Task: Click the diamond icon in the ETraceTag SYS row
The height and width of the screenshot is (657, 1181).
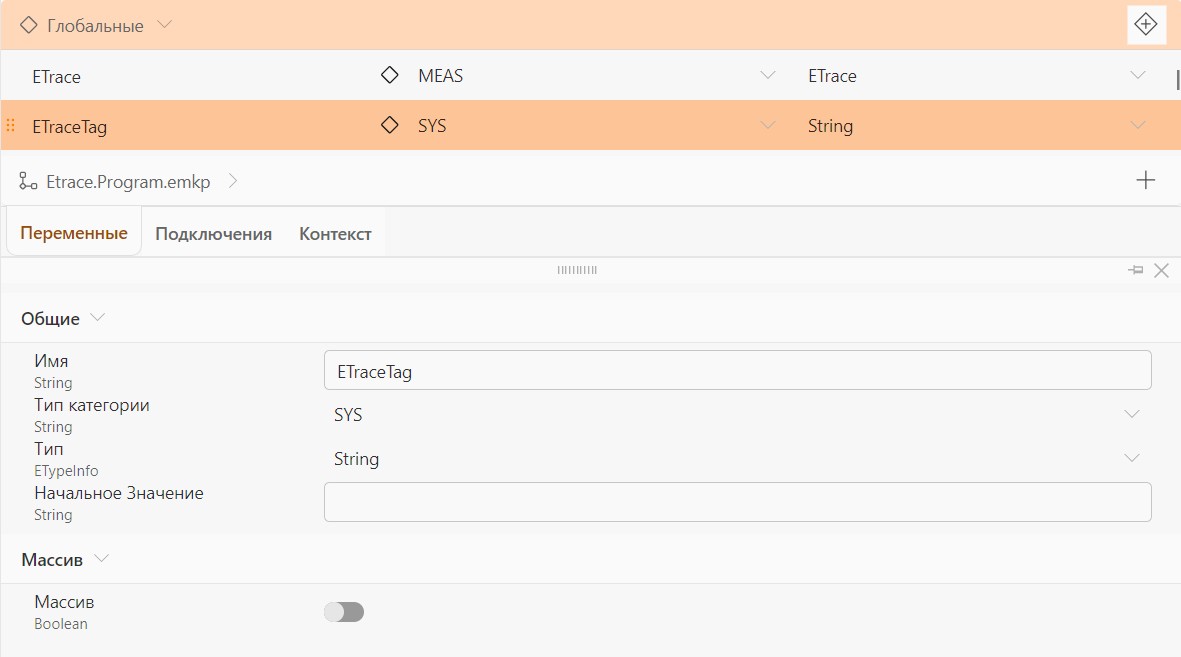Action: coord(389,125)
